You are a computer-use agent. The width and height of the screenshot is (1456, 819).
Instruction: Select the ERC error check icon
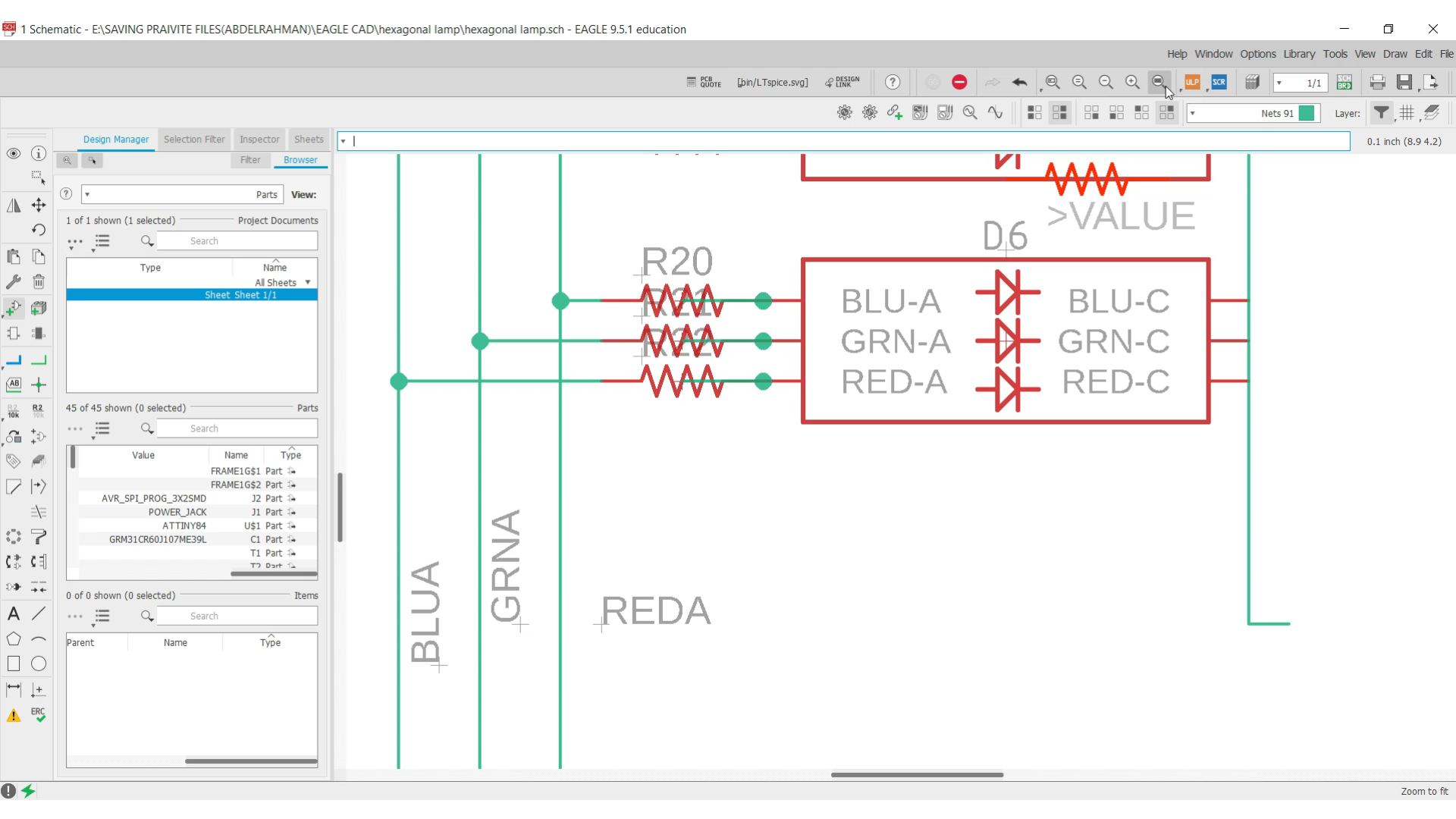tap(38, 715)
